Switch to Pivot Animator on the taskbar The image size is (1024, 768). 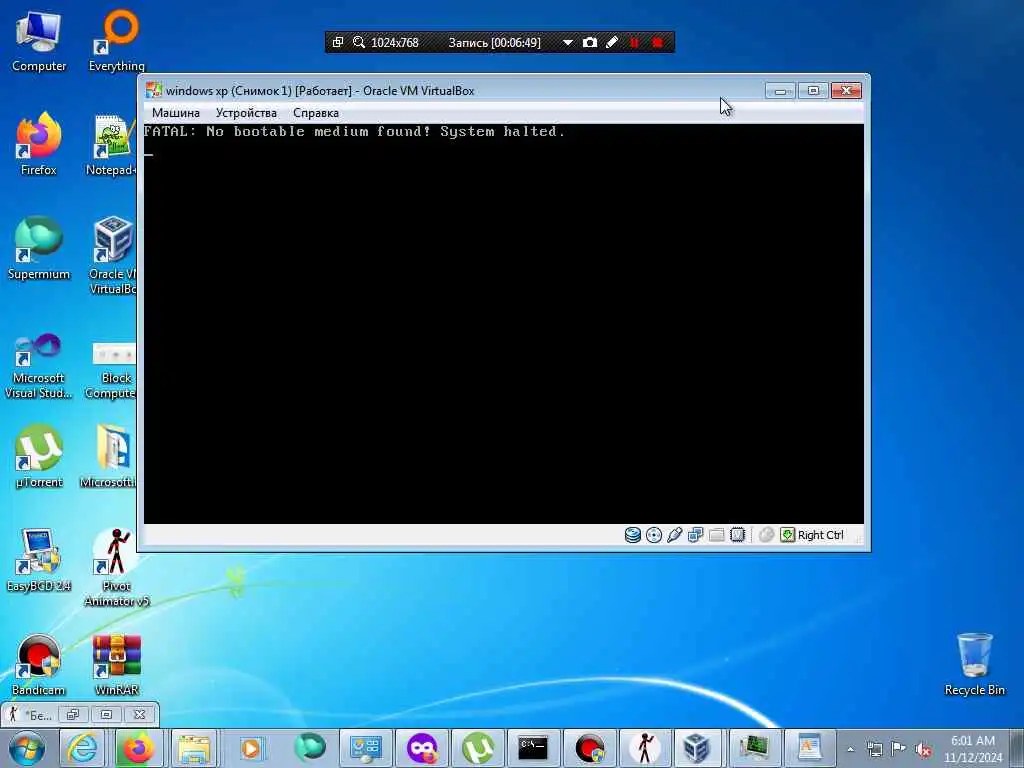click(645, 748)
